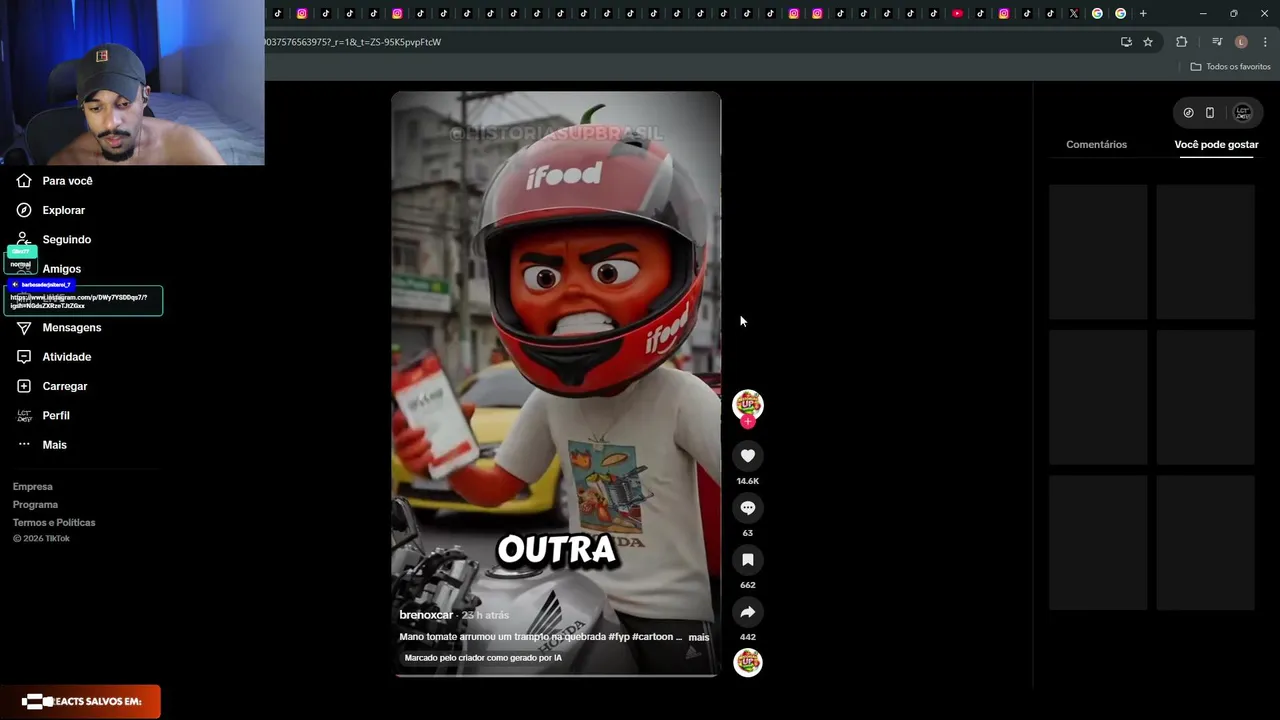This screenshot has height=720, width=1280.
Task: Click the get-app phone icon
Action: pyautogui.click(x=1210, y=113)
